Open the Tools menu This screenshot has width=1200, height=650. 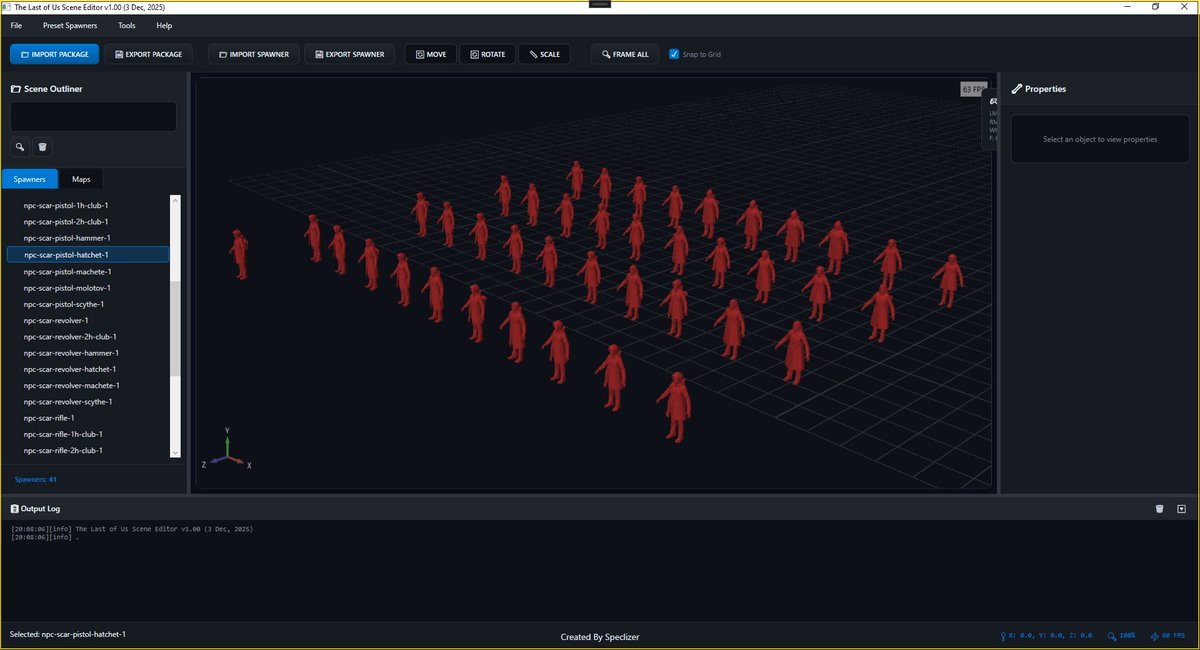[127, 25]
